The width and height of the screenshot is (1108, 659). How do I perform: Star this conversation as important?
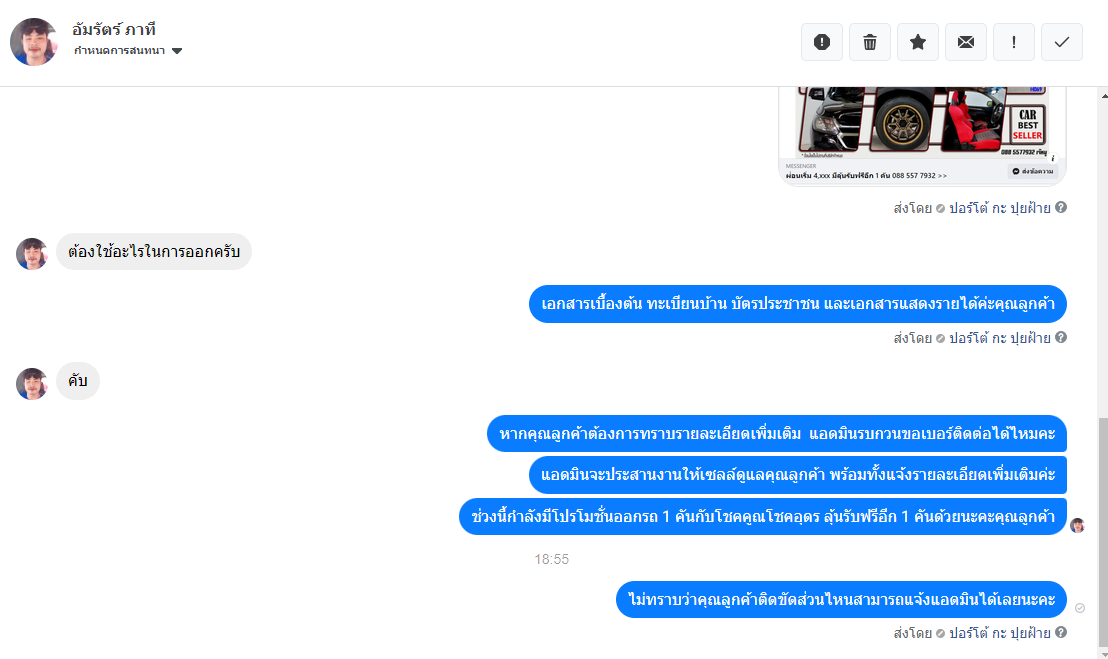tap(918, 42)
